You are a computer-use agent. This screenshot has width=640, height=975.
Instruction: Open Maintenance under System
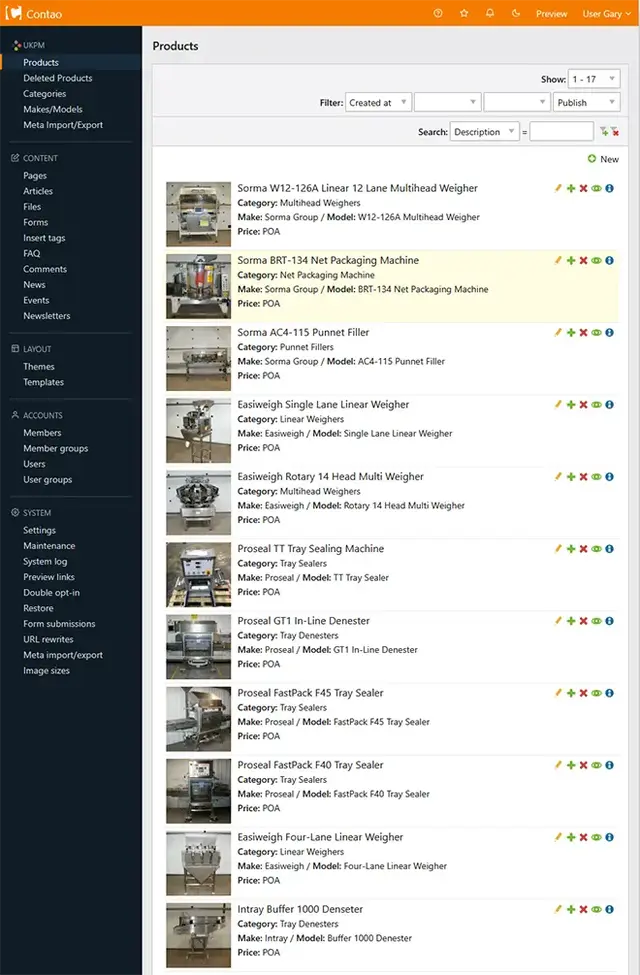(49, 545)
